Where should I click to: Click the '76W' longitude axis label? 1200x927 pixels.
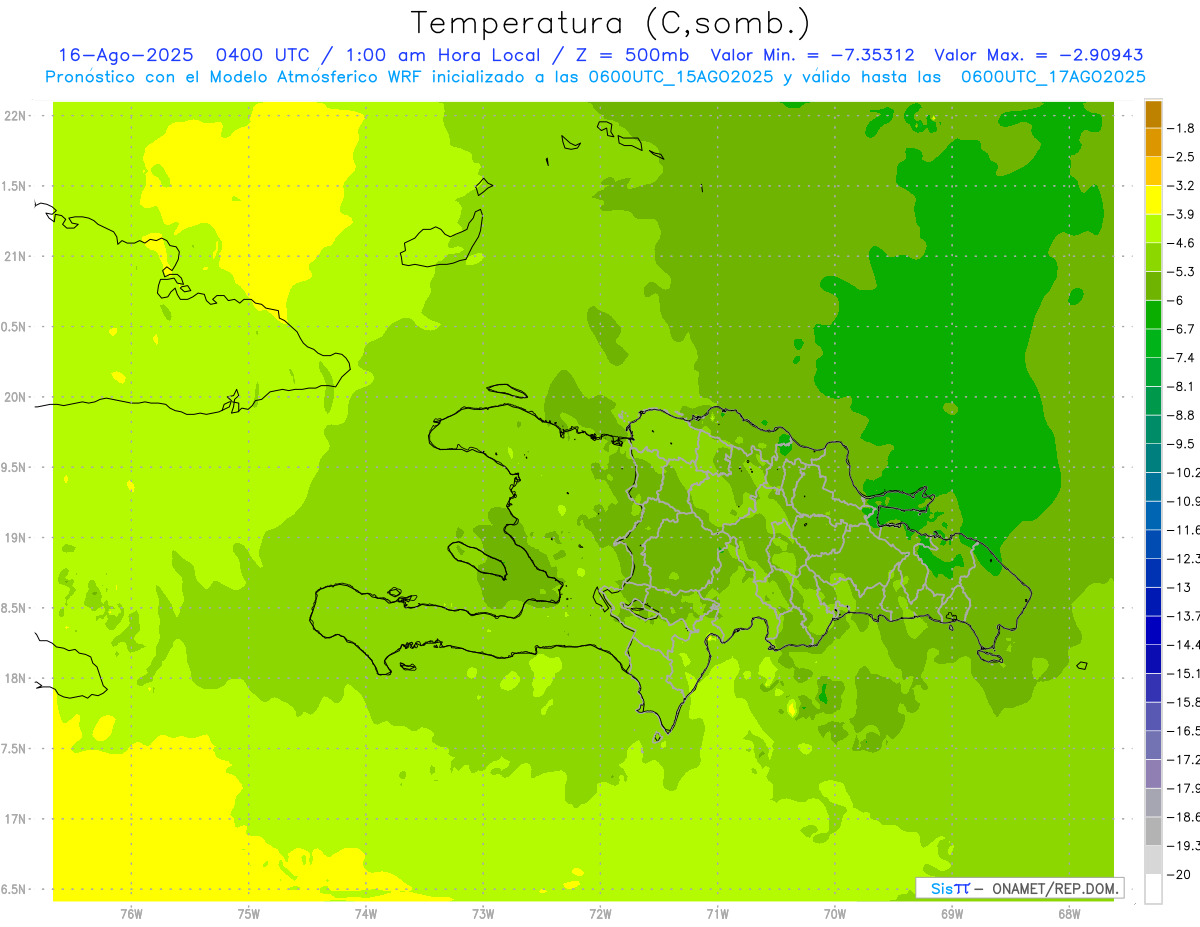[131, 913]
